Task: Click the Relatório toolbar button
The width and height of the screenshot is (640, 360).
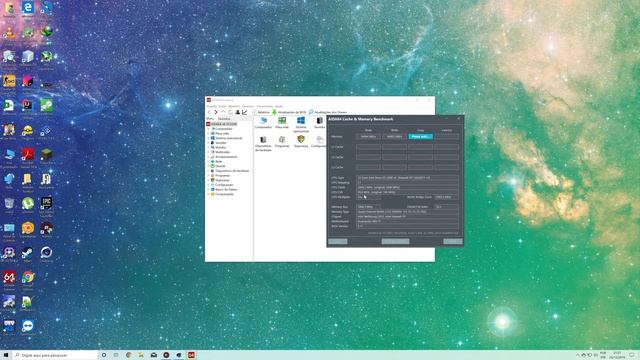Action: click(261, 112)
